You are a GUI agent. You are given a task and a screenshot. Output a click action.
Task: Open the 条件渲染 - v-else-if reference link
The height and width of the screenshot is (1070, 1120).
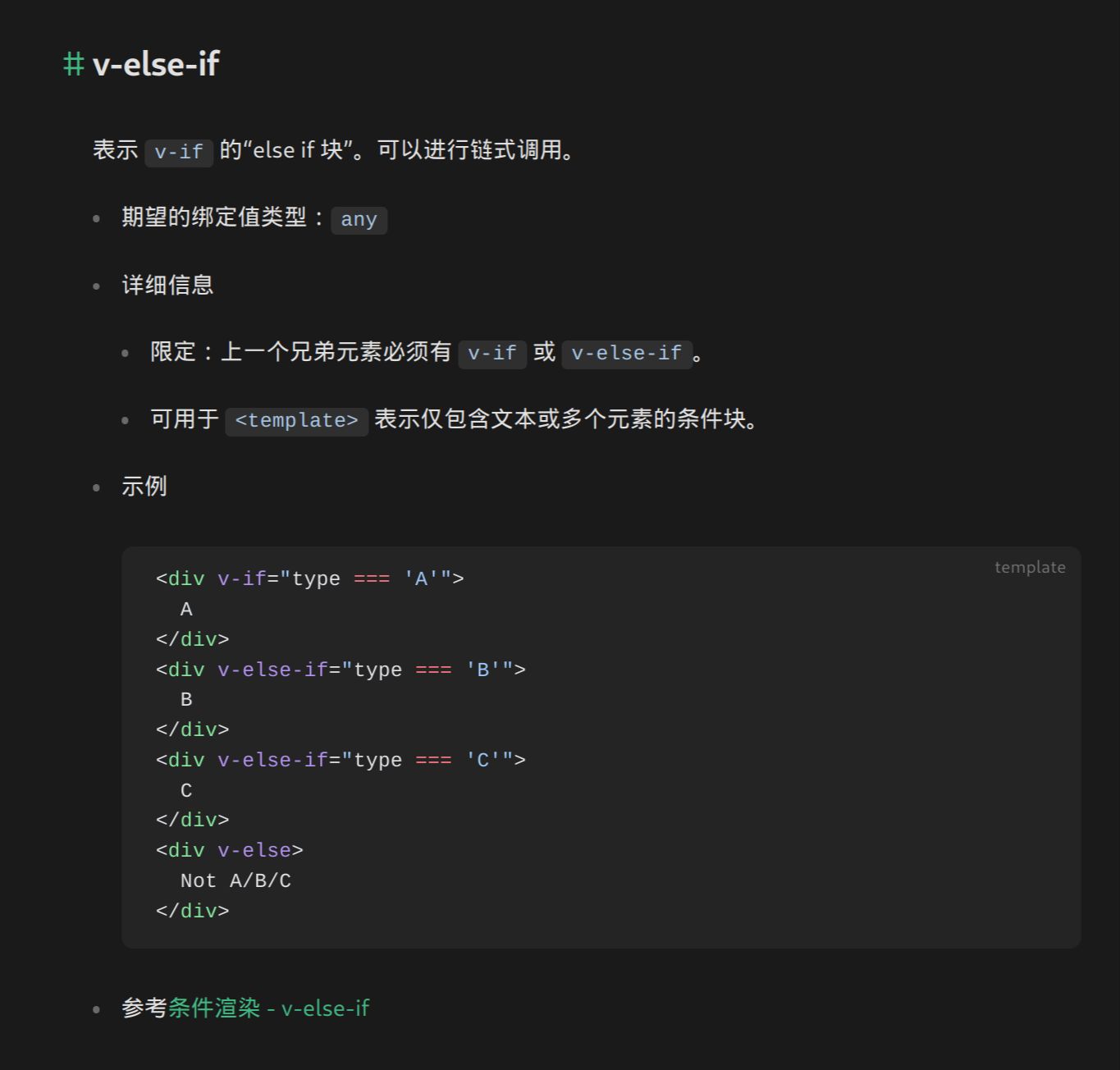point(268,1008)
